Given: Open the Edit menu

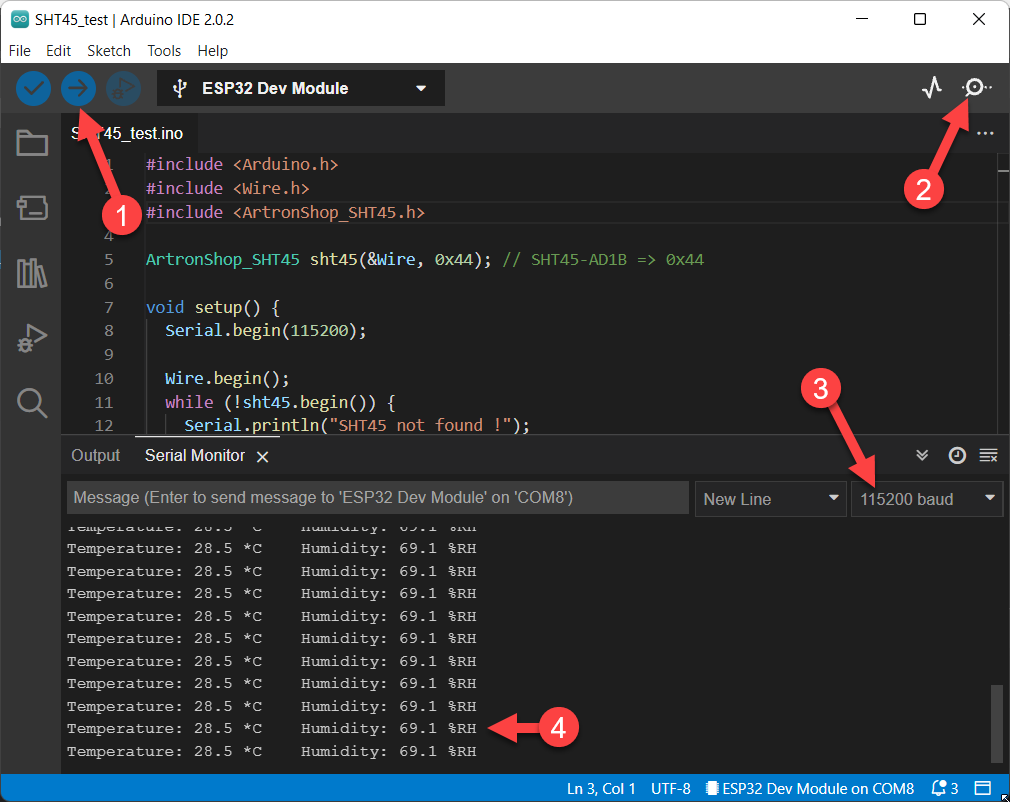Looking at the screenshot, I should coord(58,51).
